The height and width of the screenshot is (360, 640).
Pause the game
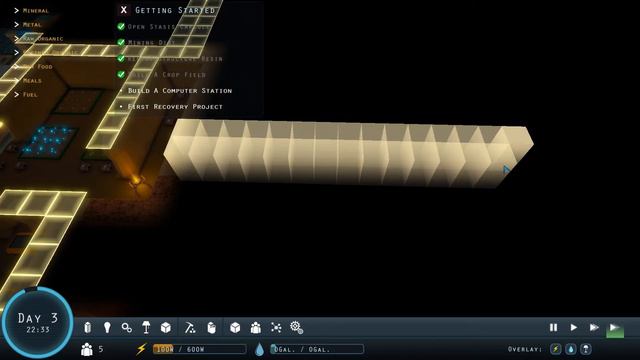point(553,327)
